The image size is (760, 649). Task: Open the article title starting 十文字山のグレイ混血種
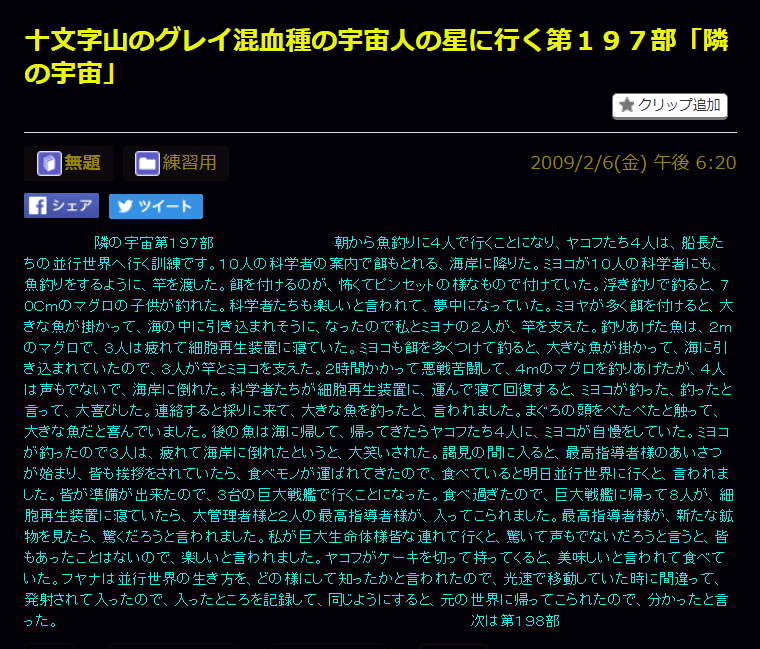tap(380, 41)
